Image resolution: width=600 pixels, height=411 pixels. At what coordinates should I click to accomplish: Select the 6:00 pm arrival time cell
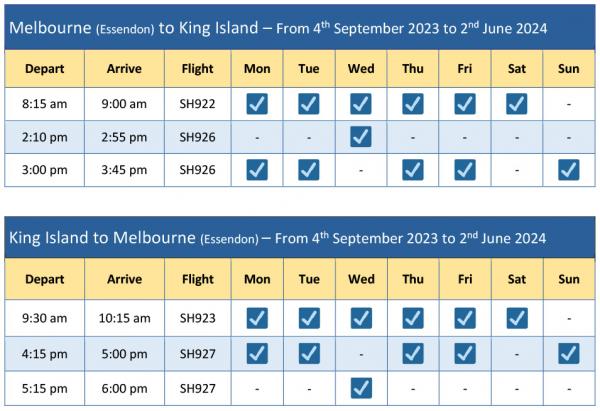pyautogui.click(x=124, y=385)
